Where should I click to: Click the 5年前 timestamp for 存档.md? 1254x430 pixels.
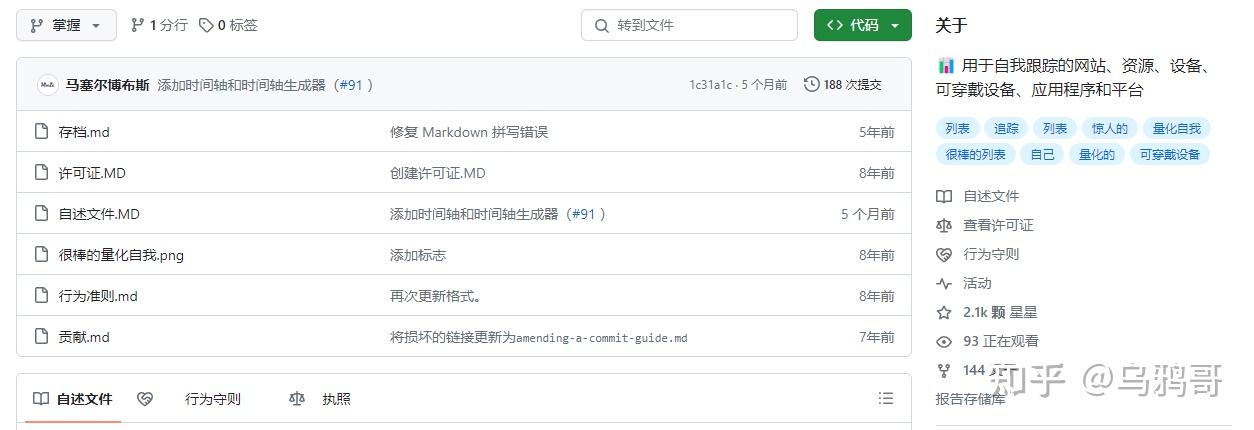[x=877, y=132]
